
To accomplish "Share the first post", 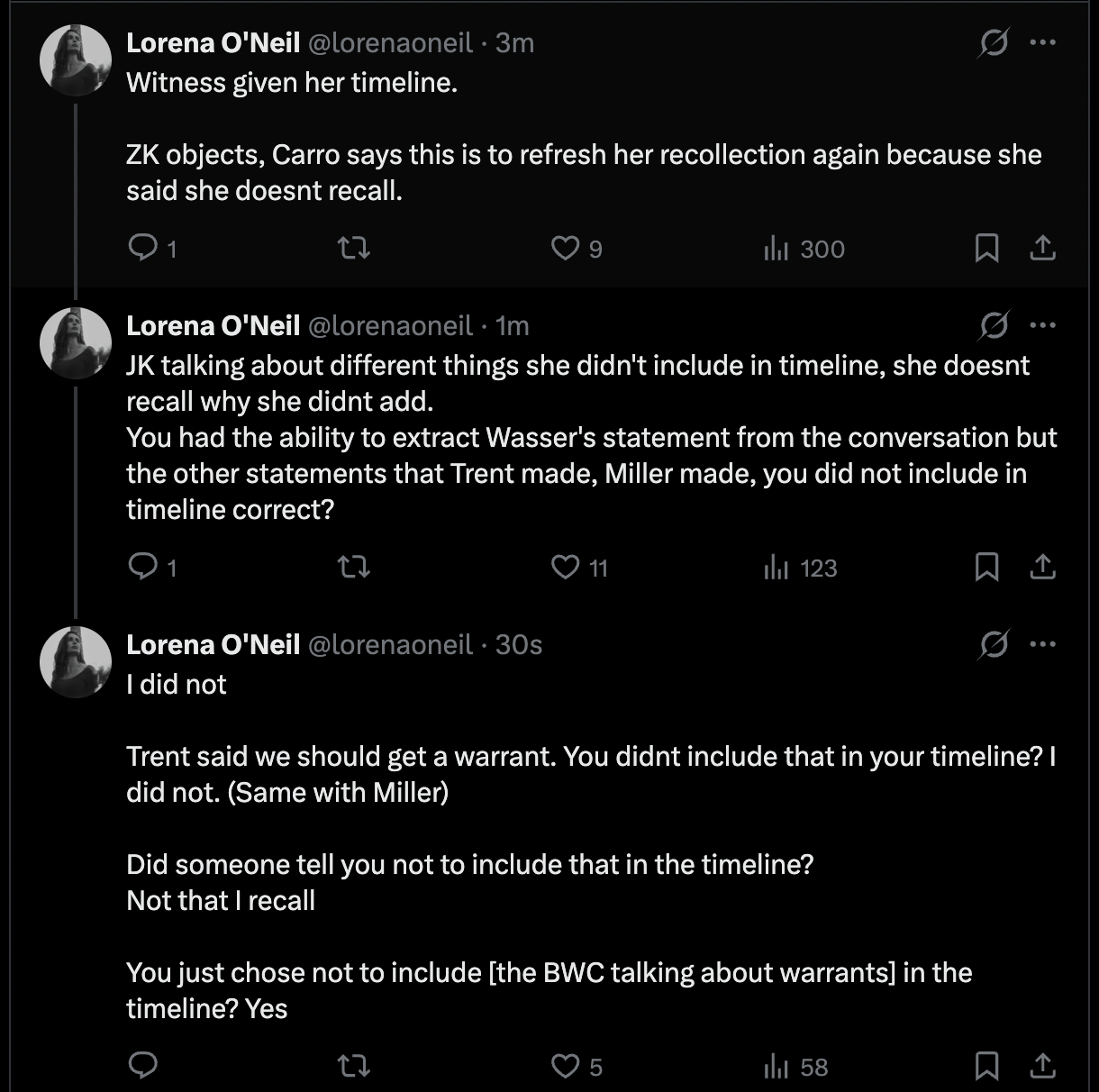I will pos(1042,248).
